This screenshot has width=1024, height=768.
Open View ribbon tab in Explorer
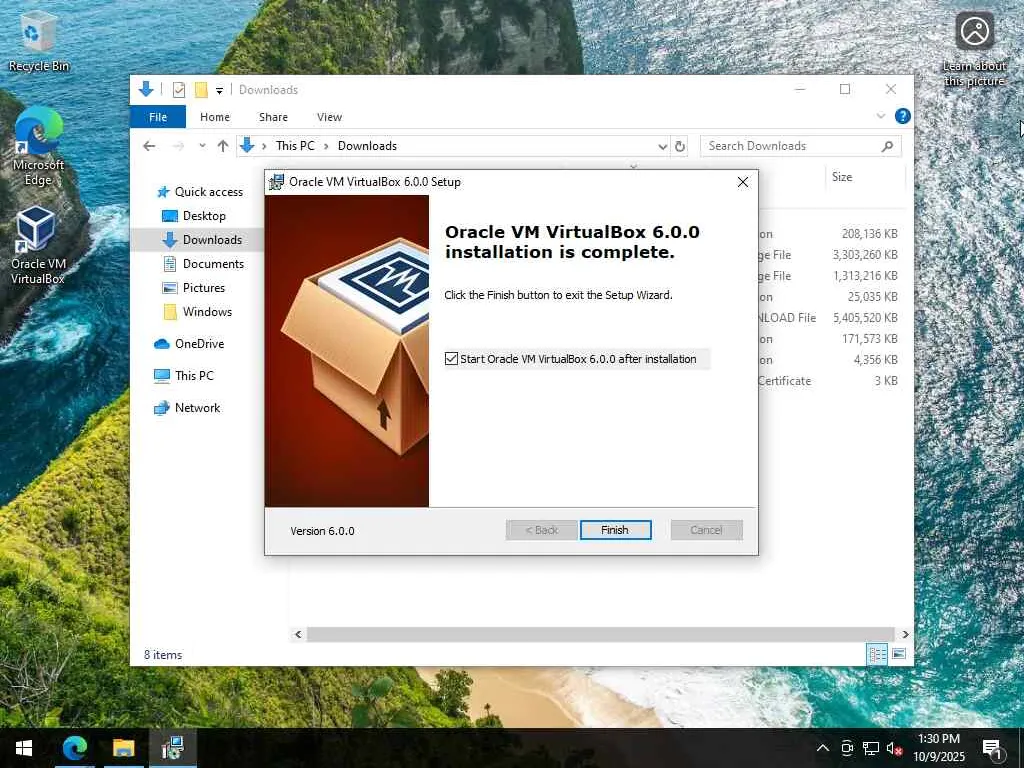[329, 117]
